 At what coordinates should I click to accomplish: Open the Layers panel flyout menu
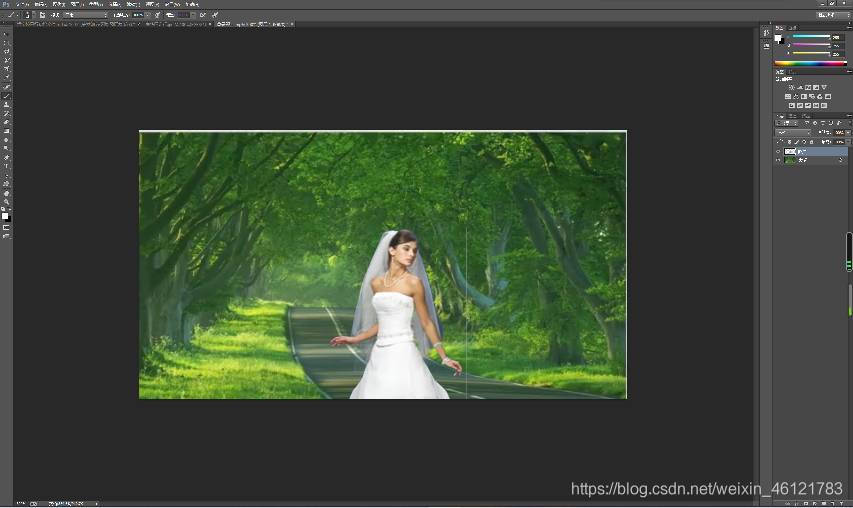tap(850, 116)
